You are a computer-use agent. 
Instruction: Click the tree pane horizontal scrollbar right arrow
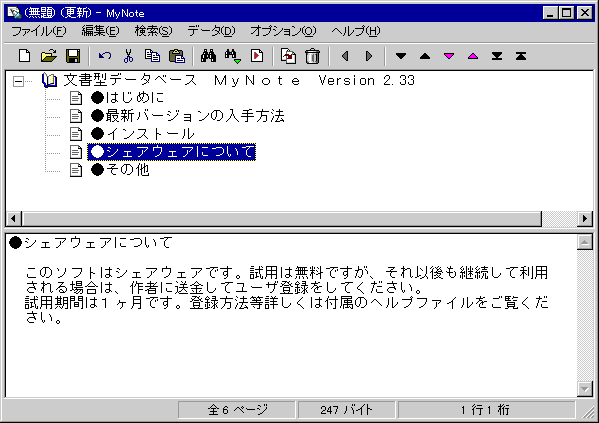coord(584,219)
